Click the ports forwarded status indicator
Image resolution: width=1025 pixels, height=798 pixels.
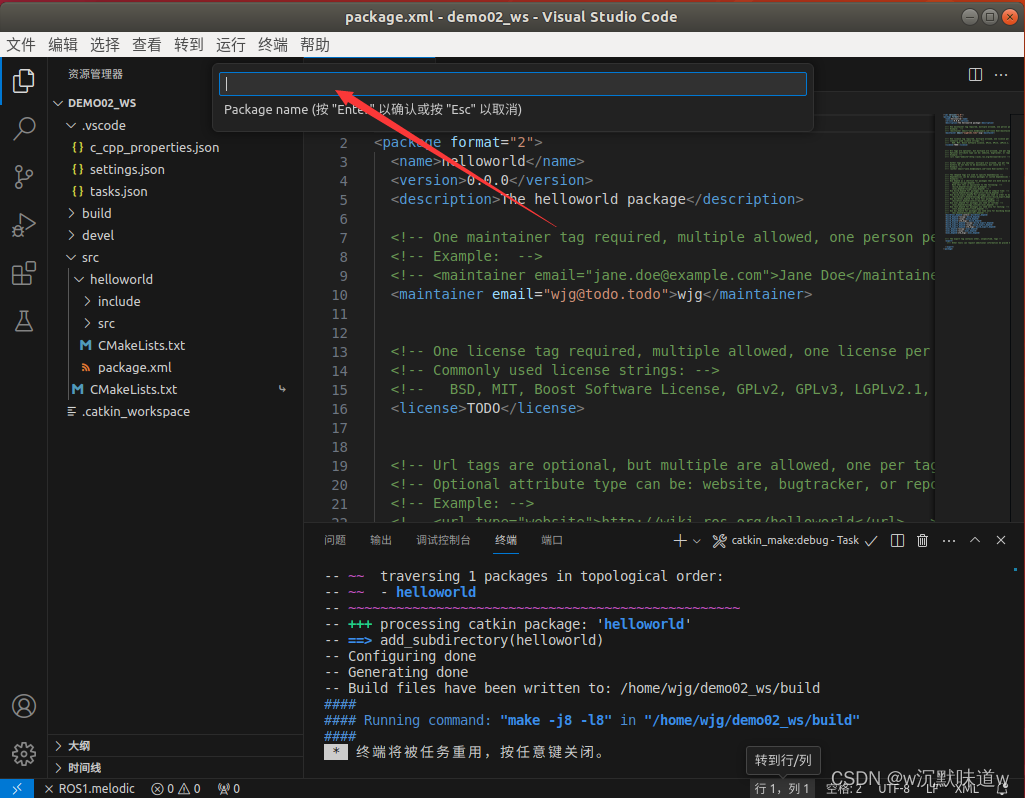point(229,789)
